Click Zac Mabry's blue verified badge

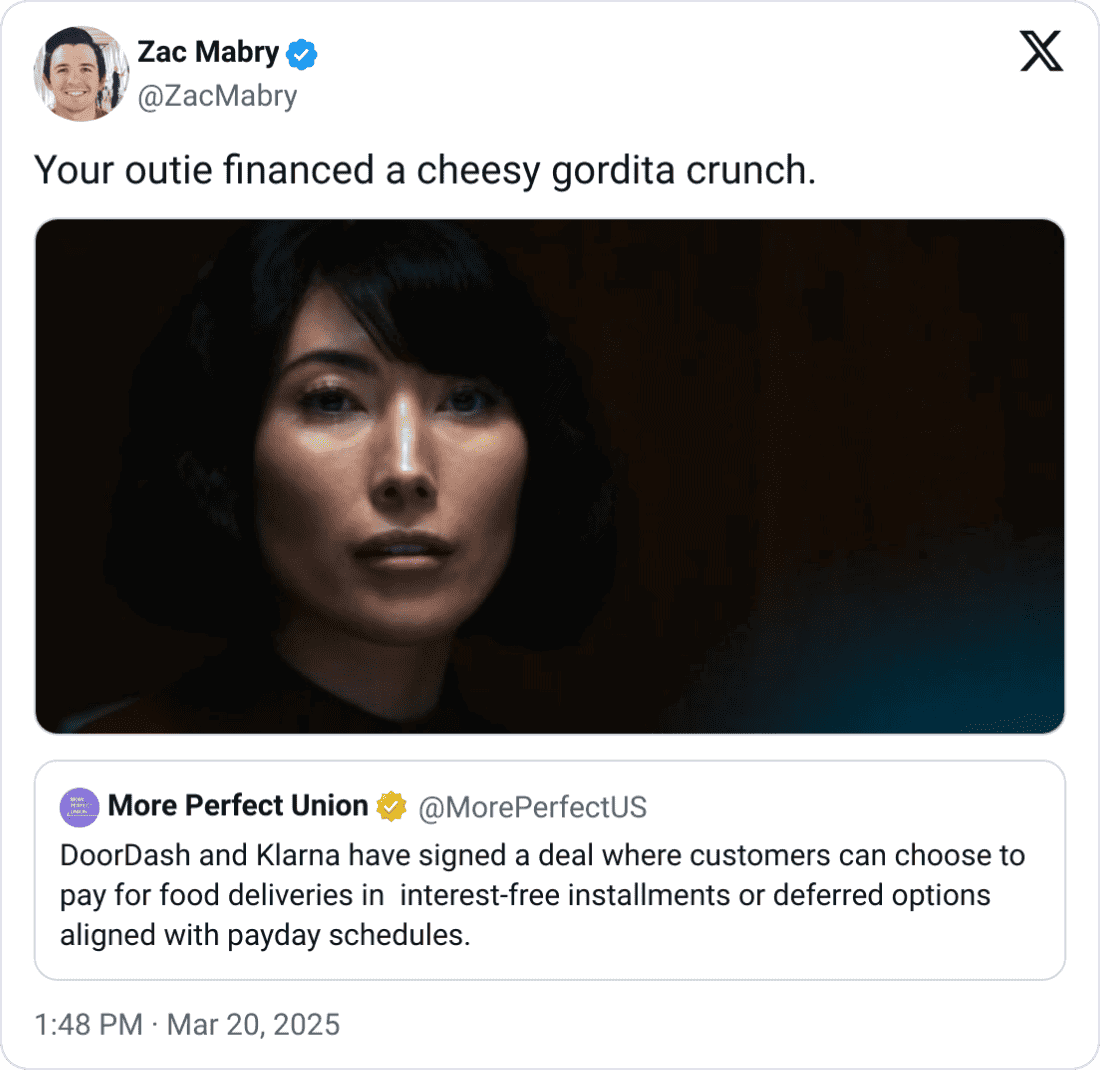tap(299, 52)
